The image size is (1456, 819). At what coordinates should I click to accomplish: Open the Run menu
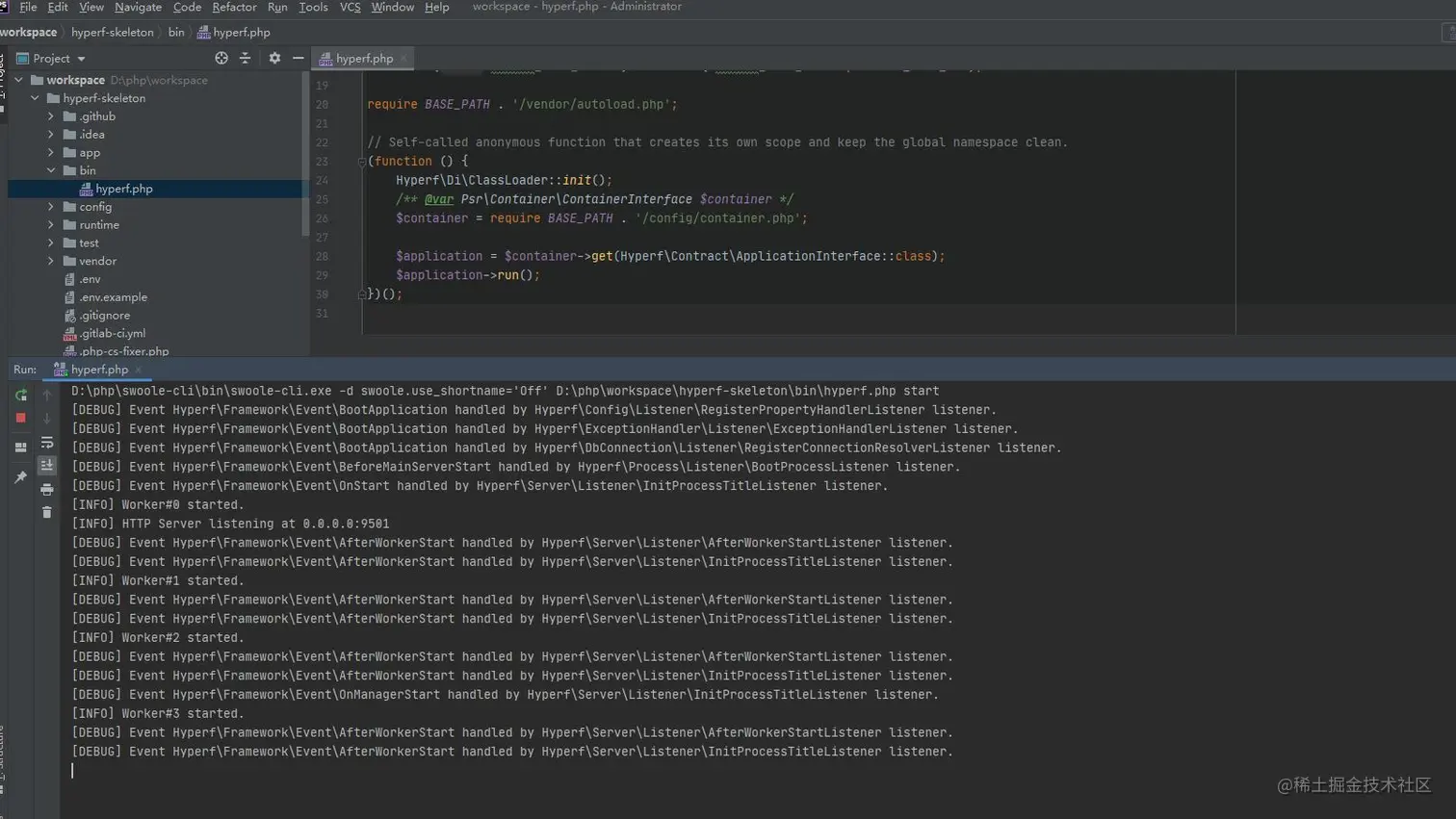point(277,7)
